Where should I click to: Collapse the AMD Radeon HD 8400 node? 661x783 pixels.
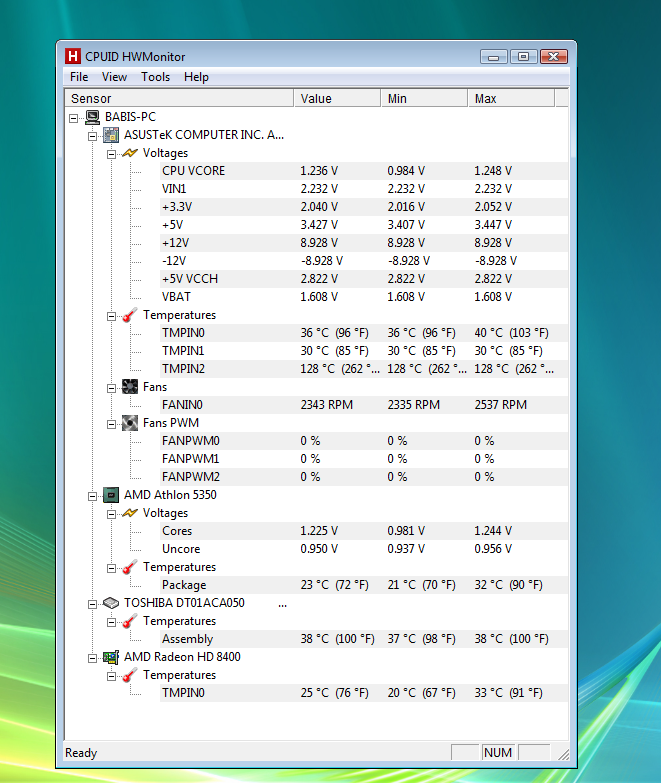coord(92,659)
